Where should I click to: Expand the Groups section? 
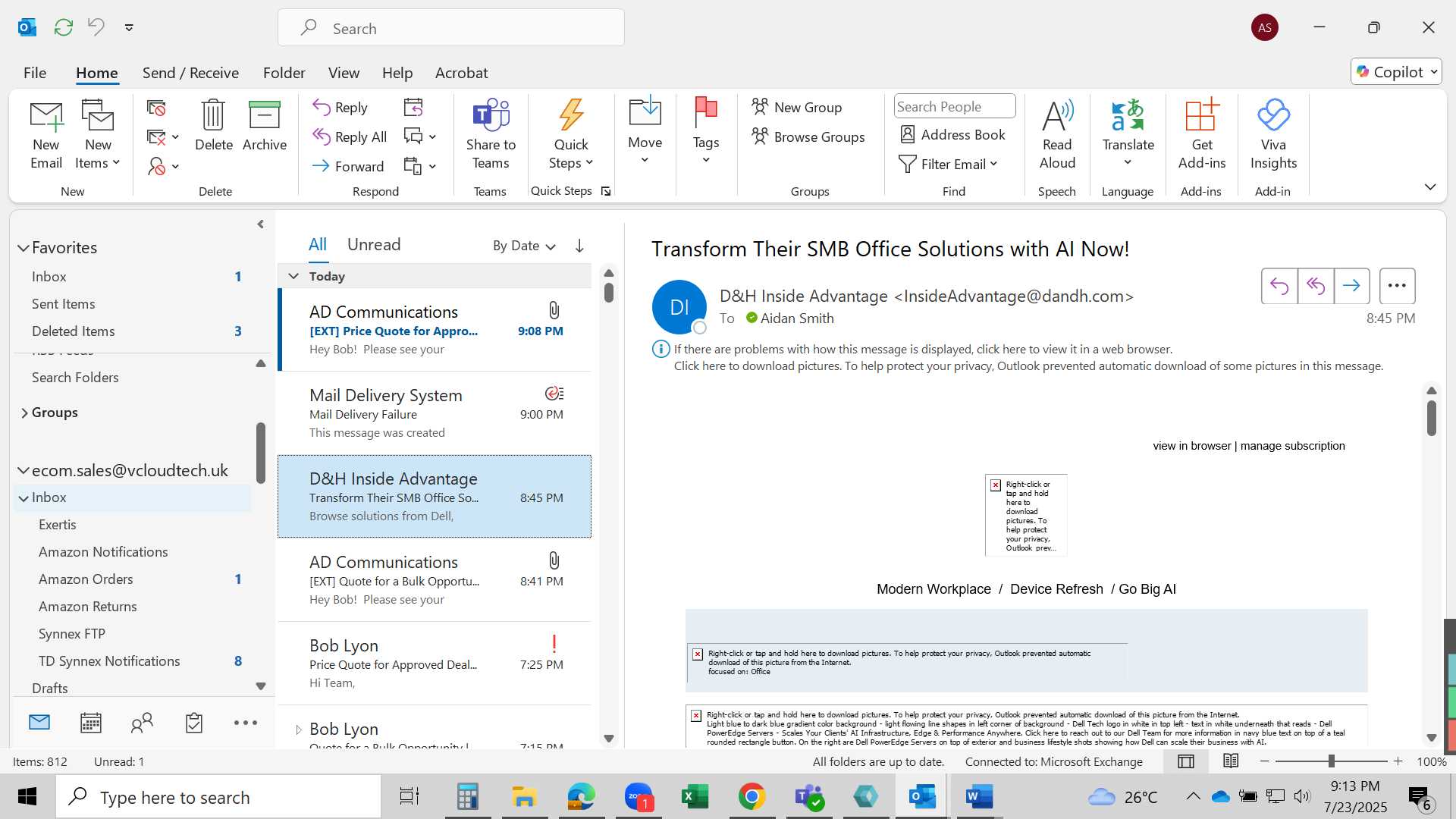point(24,413)
